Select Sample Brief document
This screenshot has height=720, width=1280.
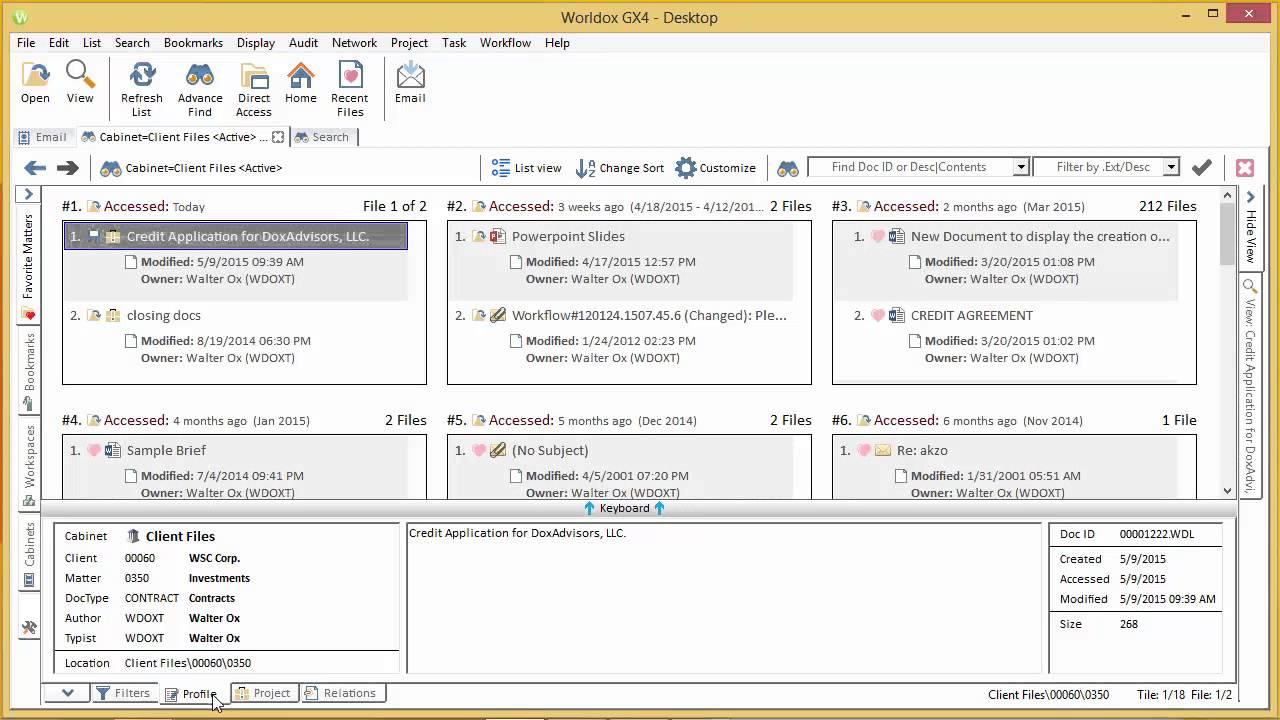pyautogui.click(x=166, y=450)
